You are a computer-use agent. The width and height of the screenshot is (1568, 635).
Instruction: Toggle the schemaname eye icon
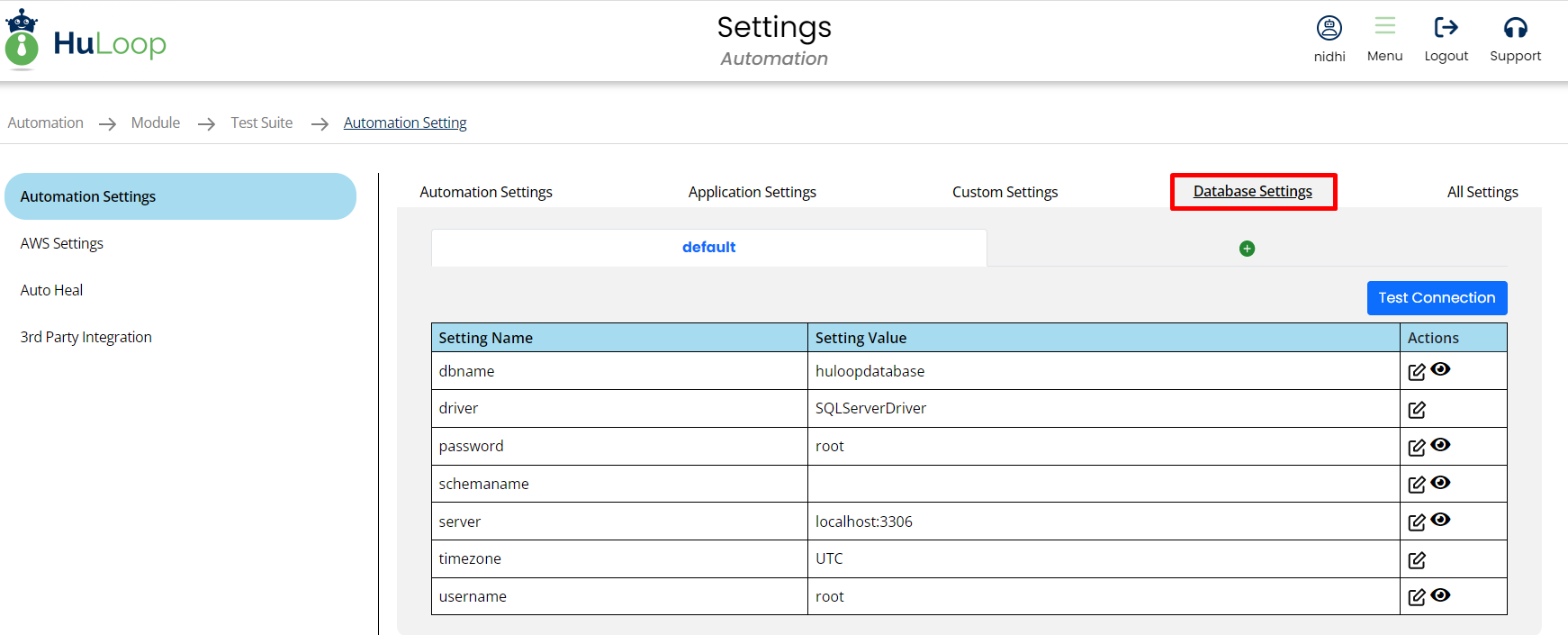tap(1440, 483)
